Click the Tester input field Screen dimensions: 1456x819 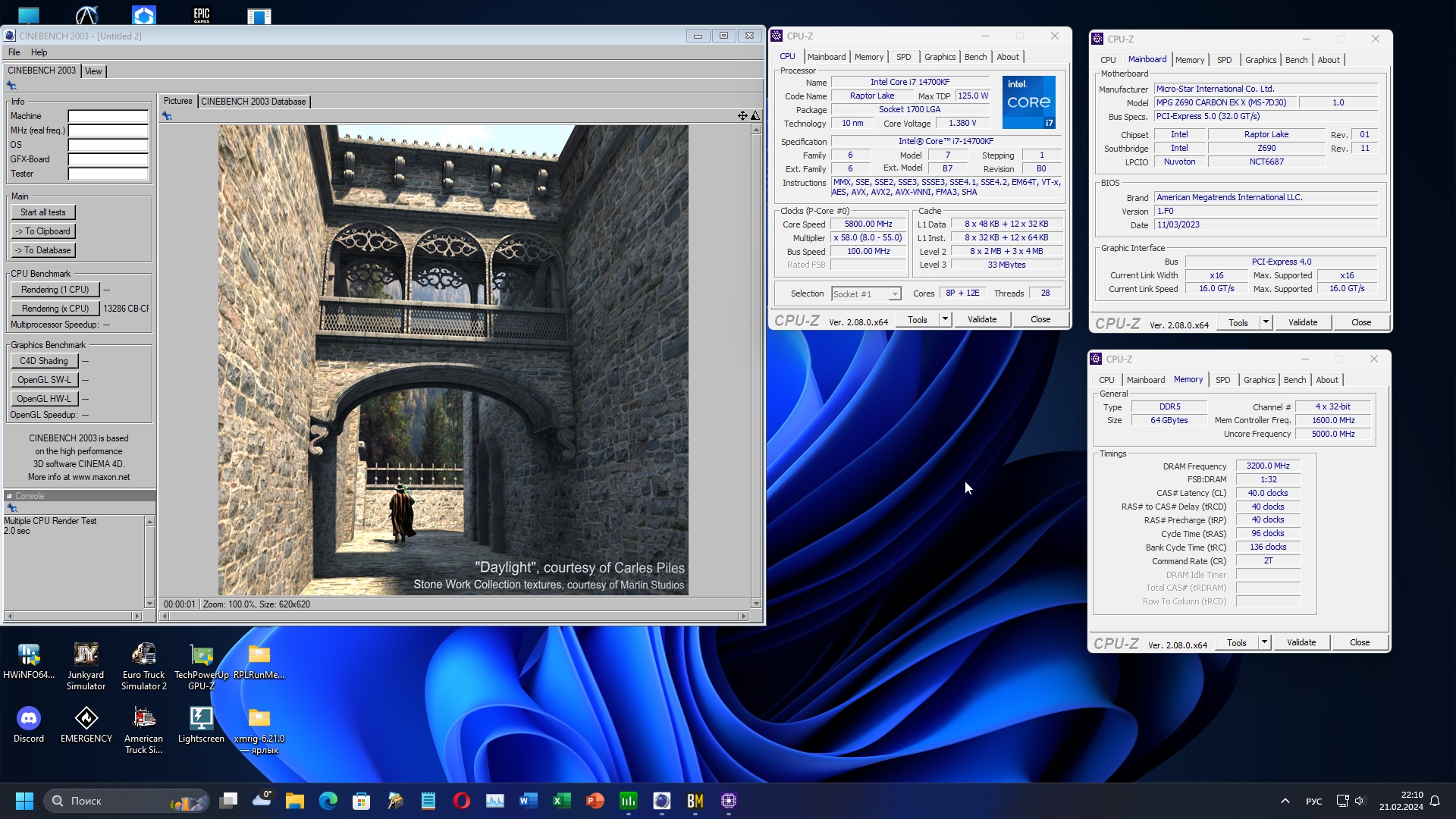(x=108, y=174)
